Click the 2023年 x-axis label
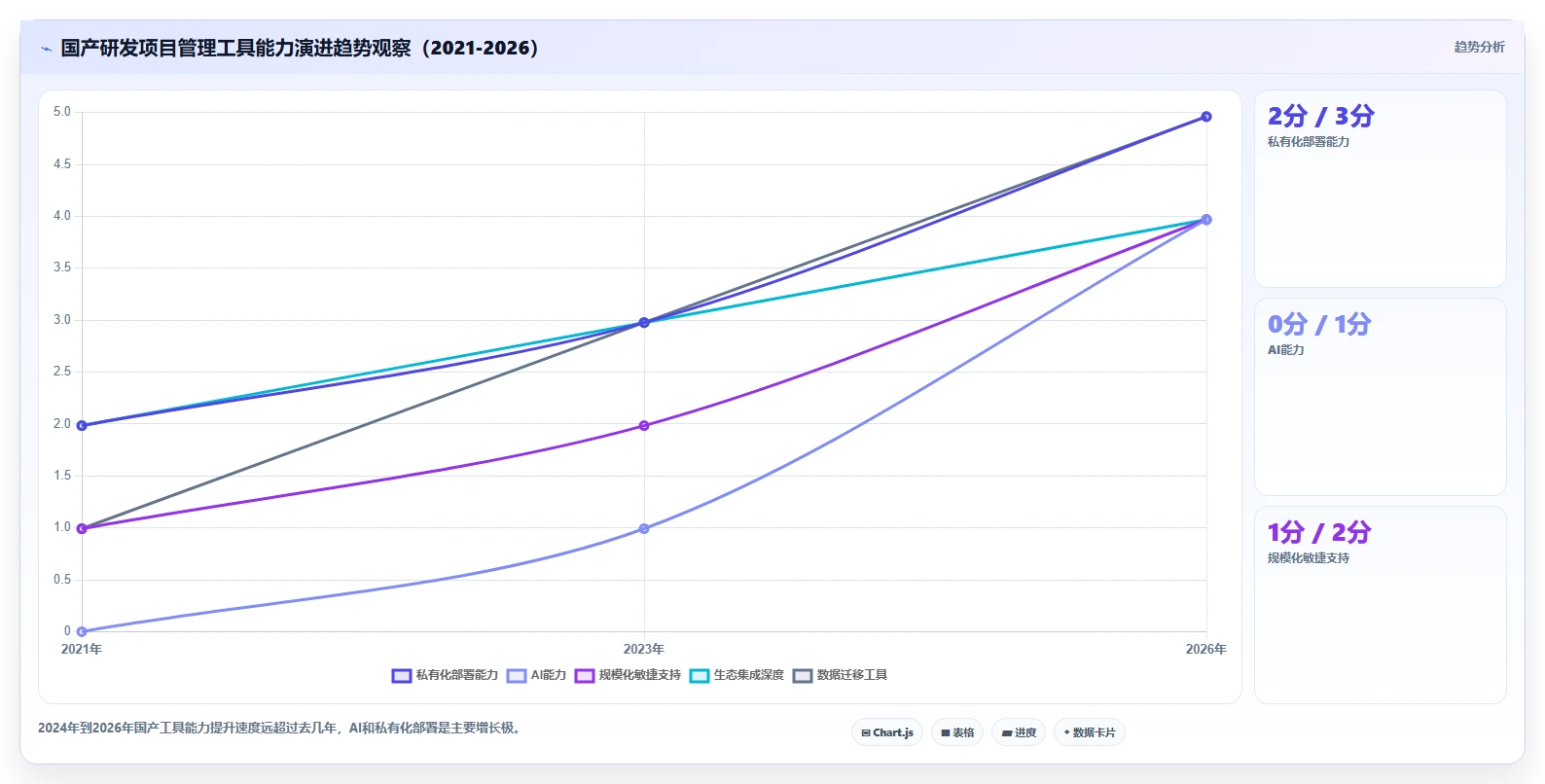The width and height of the screenshot is (1545, 784). pos(644,649)
